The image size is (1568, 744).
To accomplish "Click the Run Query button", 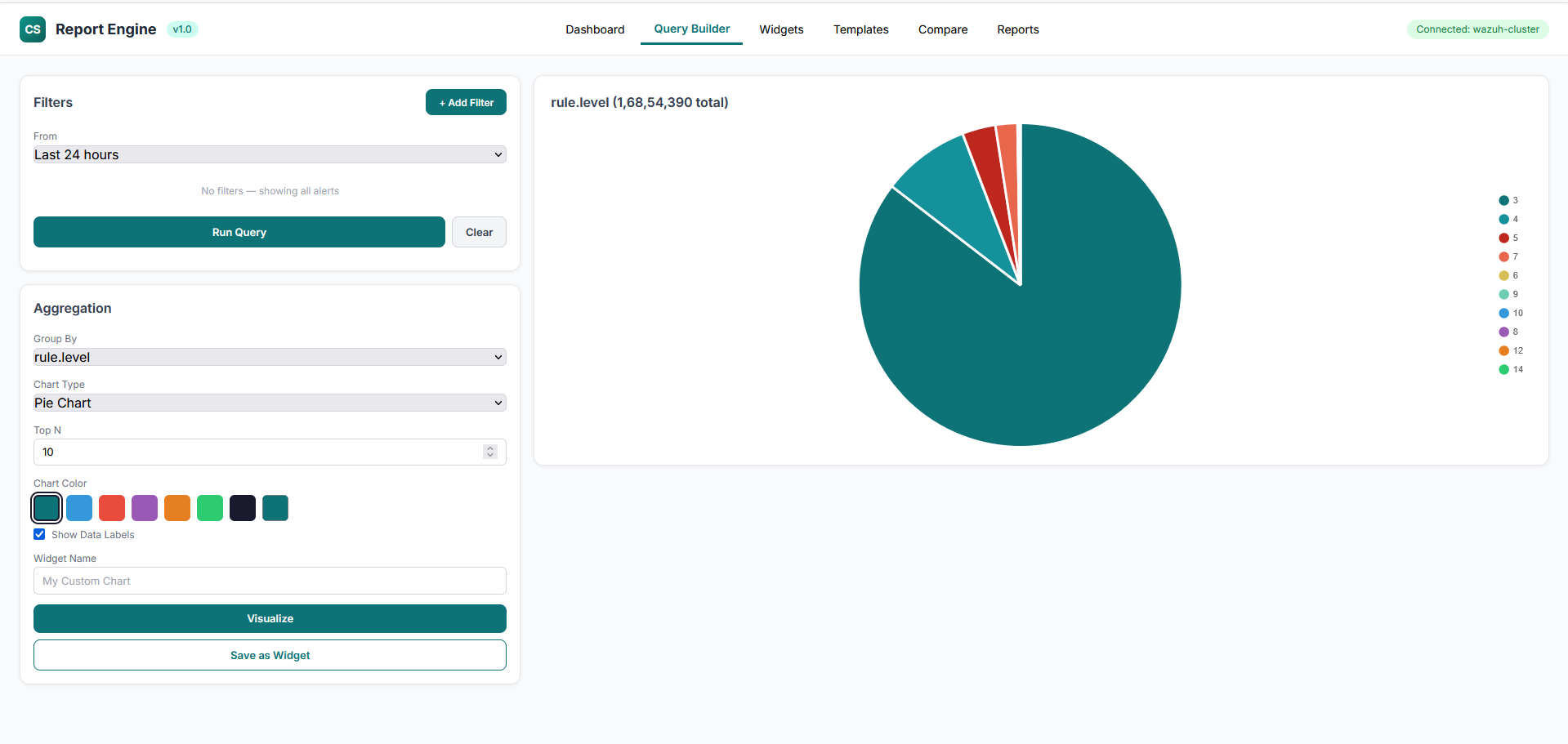I will pyautogui.click(x=239, y=232).
